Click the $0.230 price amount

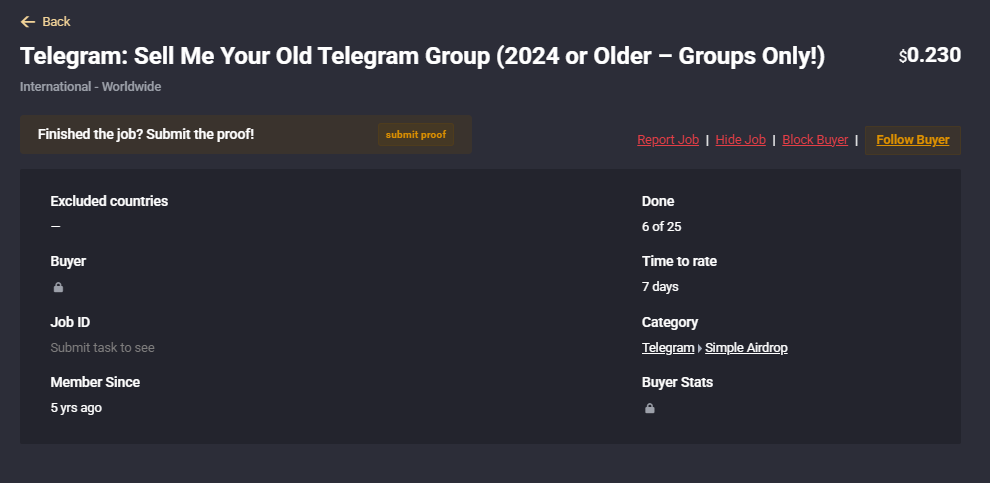pyautogui.click(x=929, y=56)
